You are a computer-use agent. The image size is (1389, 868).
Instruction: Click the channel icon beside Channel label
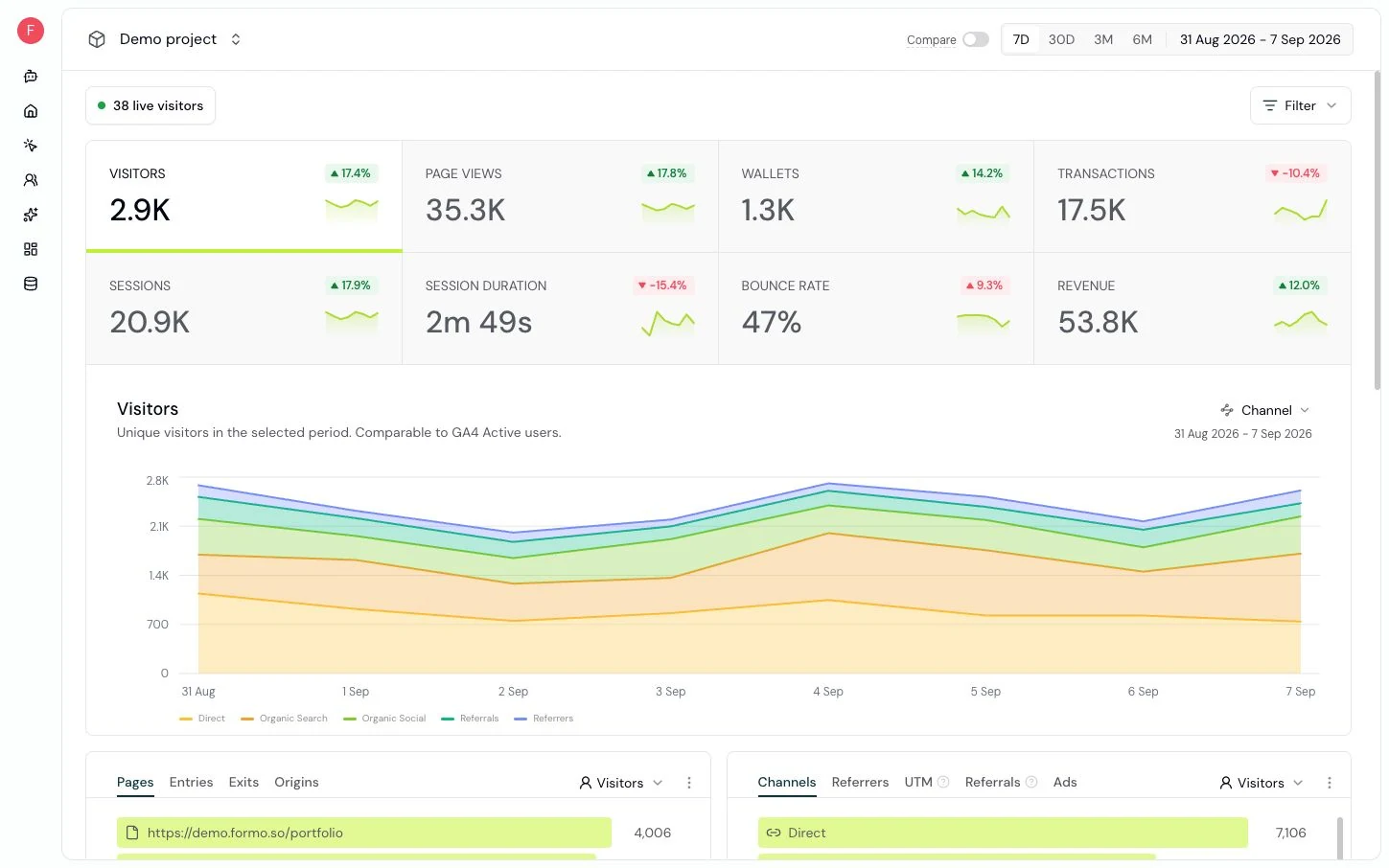coord(1227,410)
